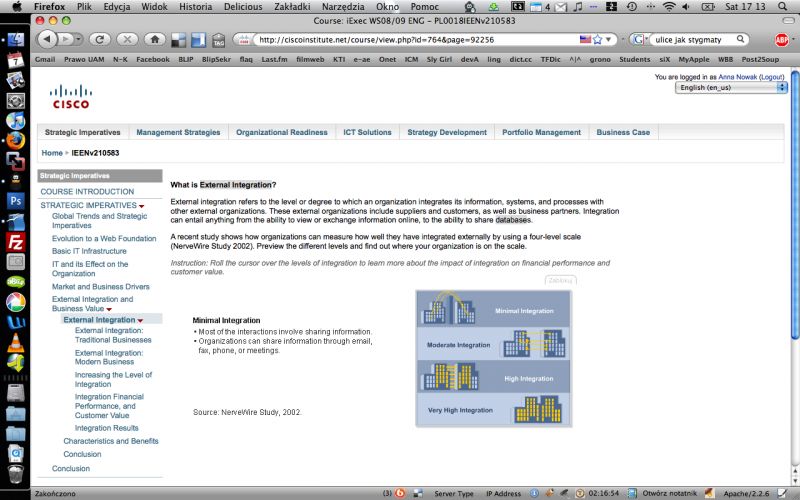
Task: Click the Wi-Fi status icon in the menu bar
Action: click(x=669, y=7)
